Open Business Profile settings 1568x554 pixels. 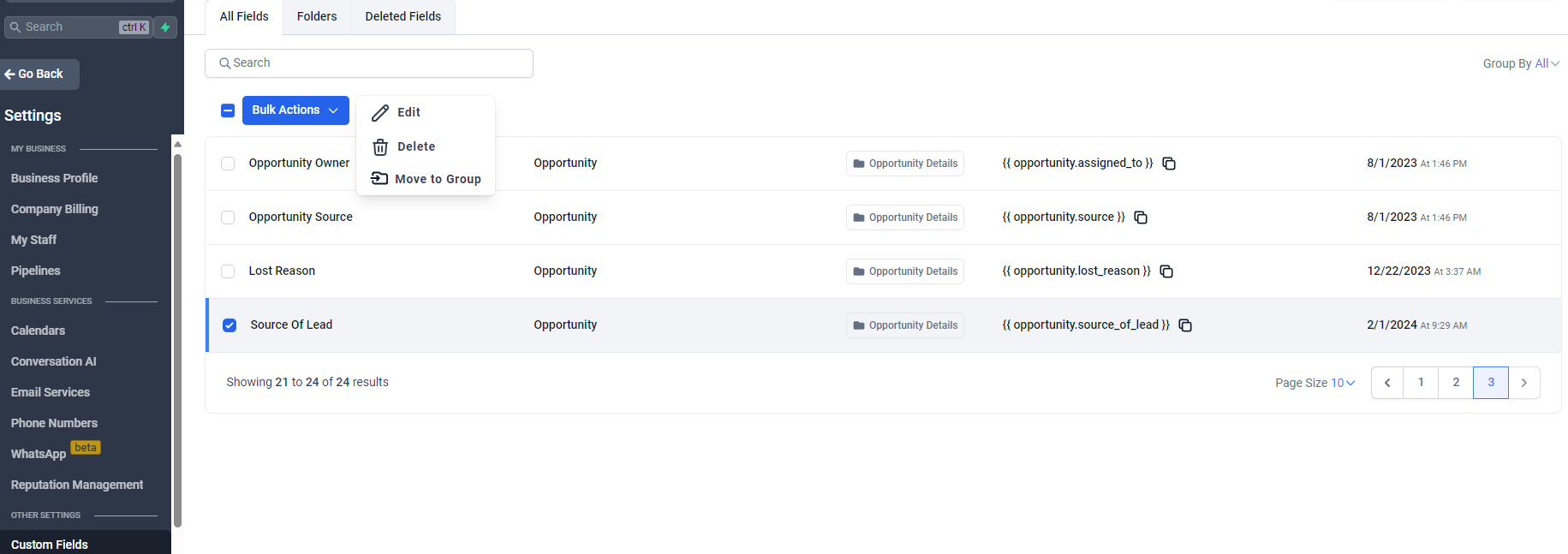pos(55,178)
